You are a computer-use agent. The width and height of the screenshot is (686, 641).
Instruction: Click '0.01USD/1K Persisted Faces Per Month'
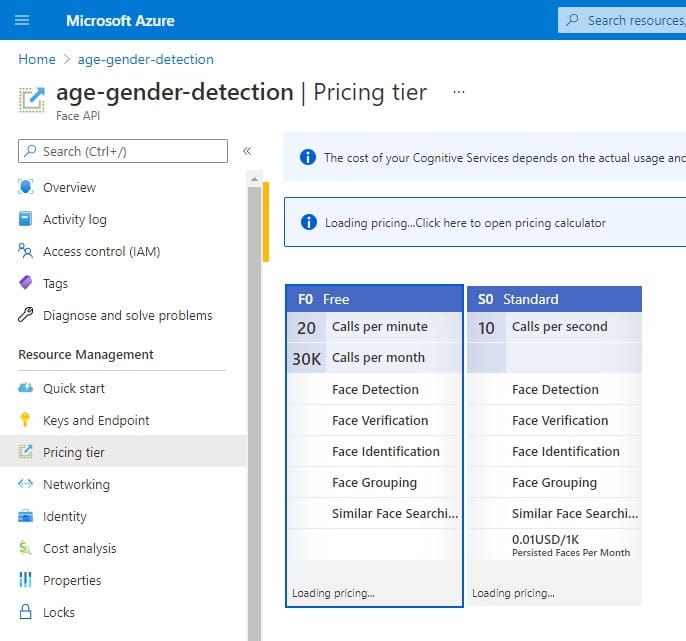pyautogui.click(x=571, y=545)
